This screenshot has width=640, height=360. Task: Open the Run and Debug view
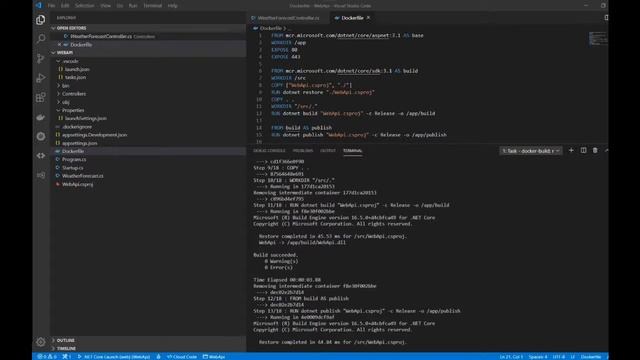[40, 78]
